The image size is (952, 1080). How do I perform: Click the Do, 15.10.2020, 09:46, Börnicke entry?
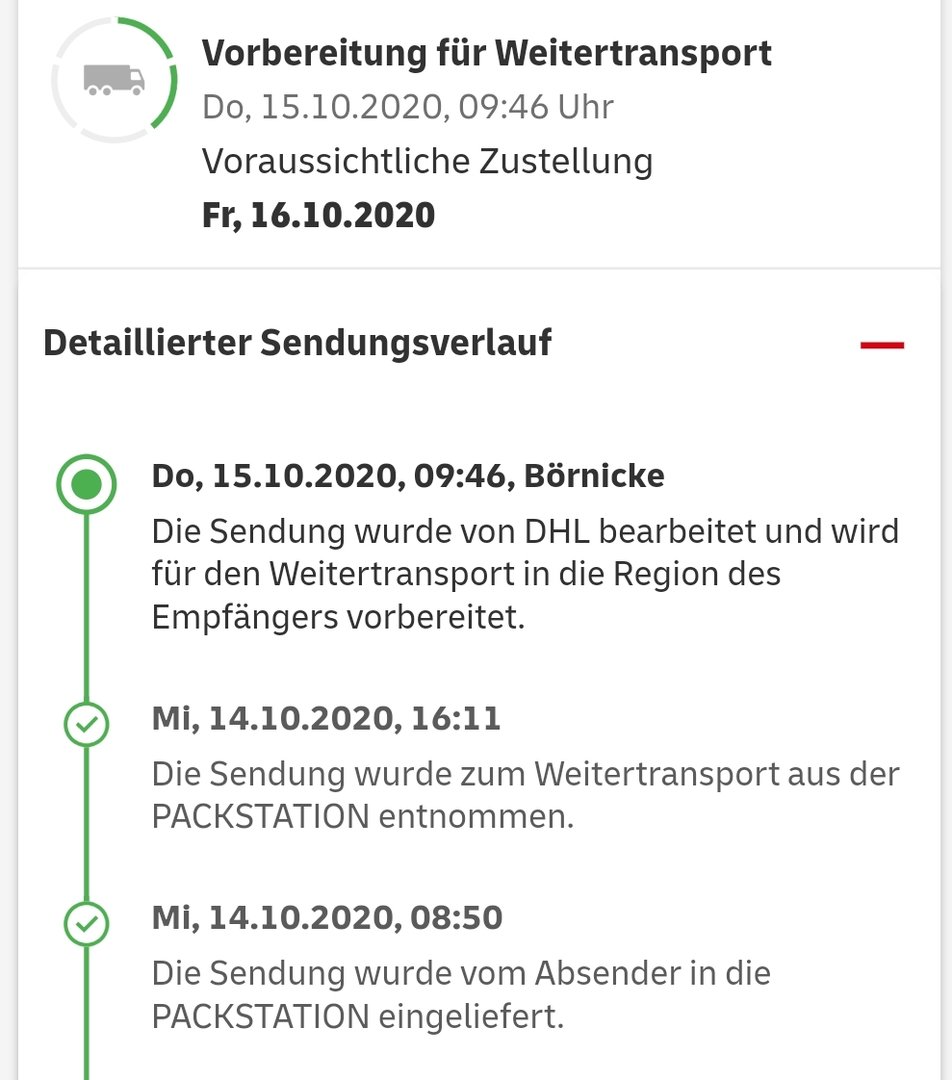(408, 476)
